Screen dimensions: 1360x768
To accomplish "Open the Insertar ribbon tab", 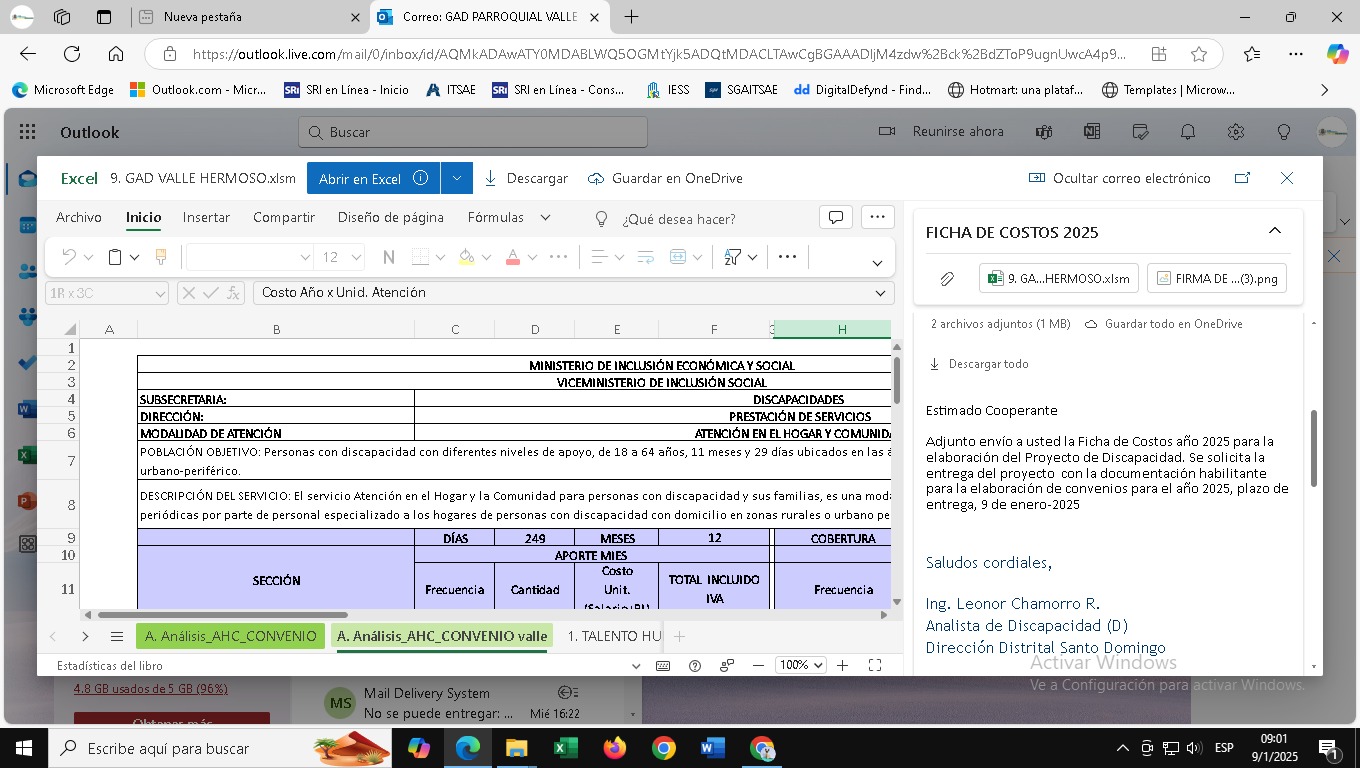I will (206, 217).
